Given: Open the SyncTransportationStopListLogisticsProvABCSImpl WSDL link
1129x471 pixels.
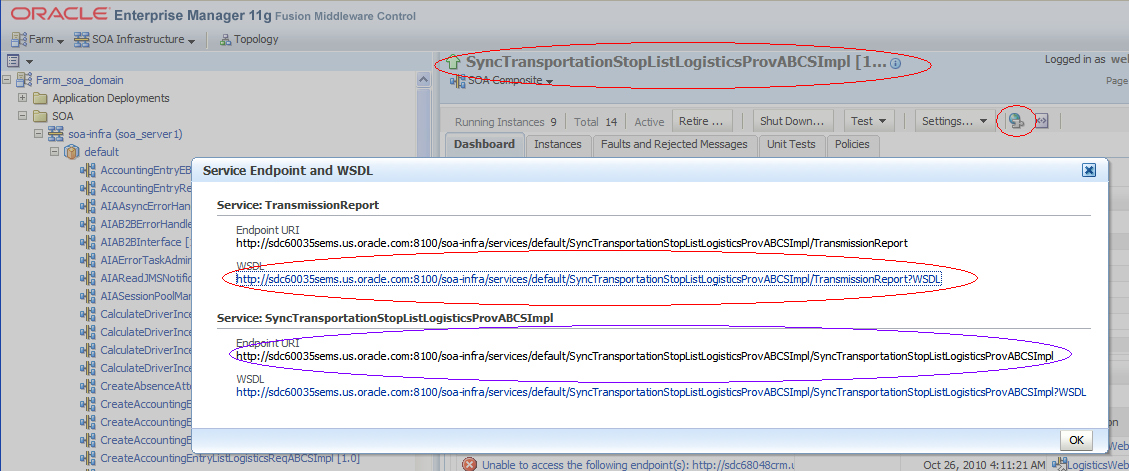Looking at the screenshot, I should click(x=661, y=392).
